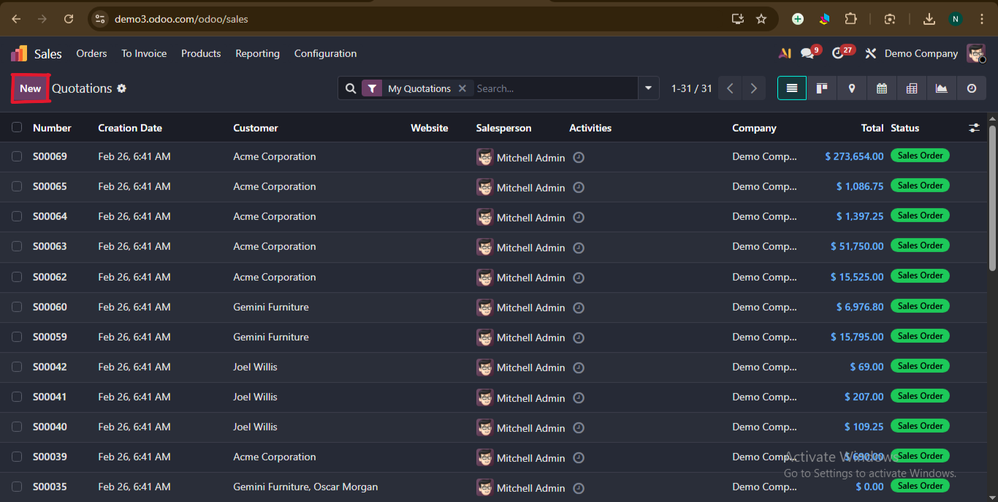This screenshot has height=502, width=998.
Task: Sort by Creation Date column header
Action: 130,128
